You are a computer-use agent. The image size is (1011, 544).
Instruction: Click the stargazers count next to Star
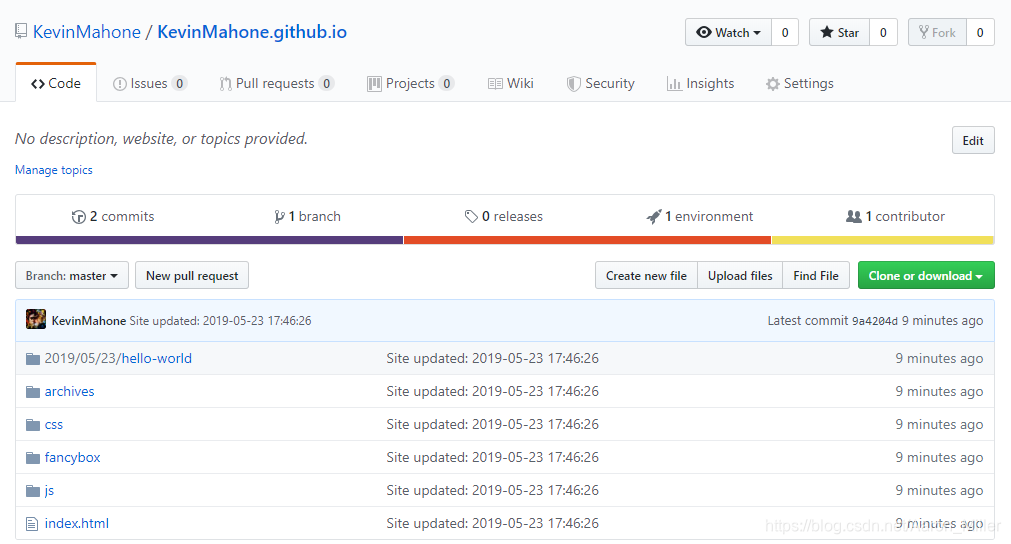pyautogui.click(x=883, y=32)
